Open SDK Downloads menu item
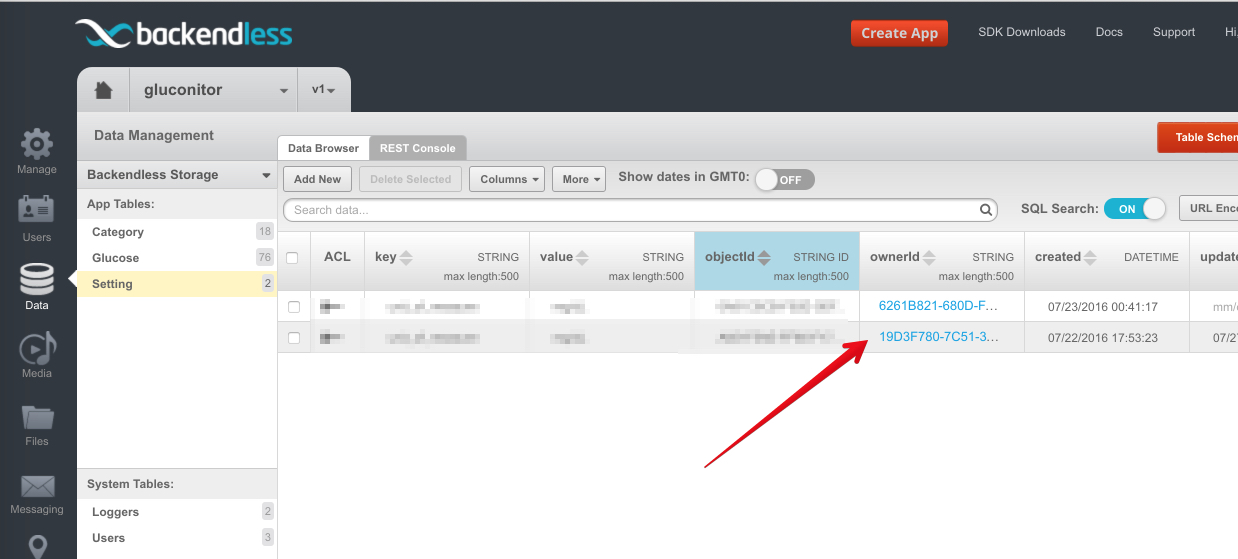Image resolution: width=1238 pixels, height=559 pixels. coord(1021,32)
